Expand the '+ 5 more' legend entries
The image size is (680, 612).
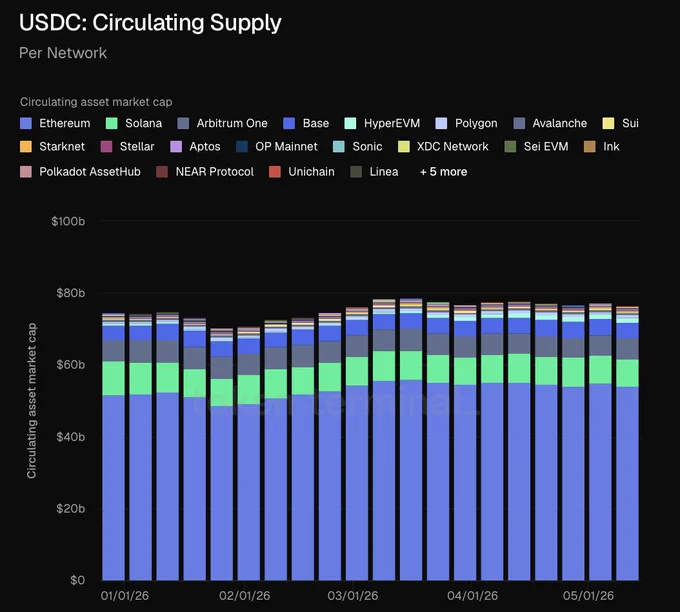click(x=444, y=172)
